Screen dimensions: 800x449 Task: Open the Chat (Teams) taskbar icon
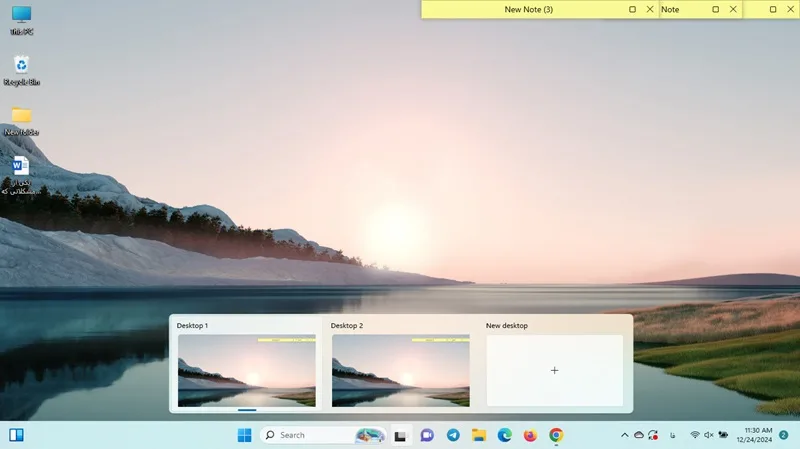(427, 435)
